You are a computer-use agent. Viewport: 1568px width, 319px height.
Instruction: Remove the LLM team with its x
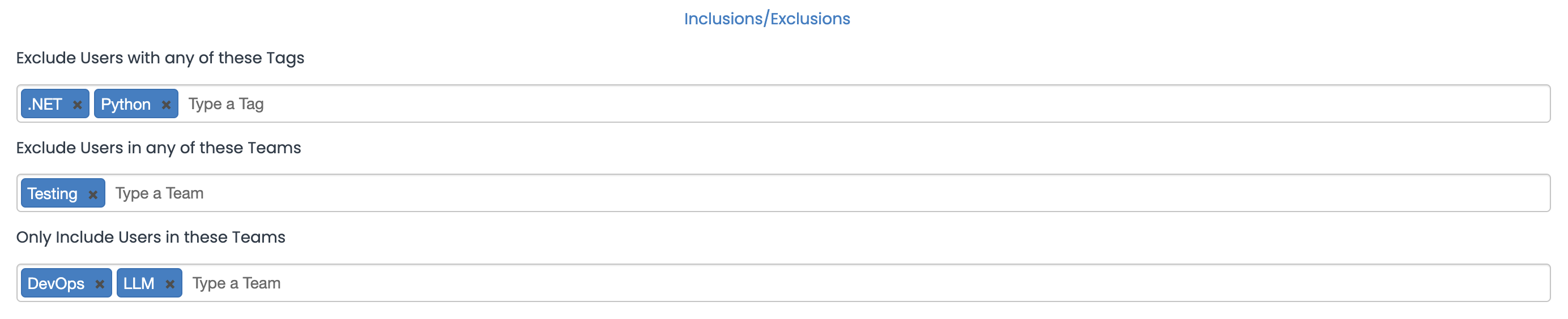tap(170, 284)
